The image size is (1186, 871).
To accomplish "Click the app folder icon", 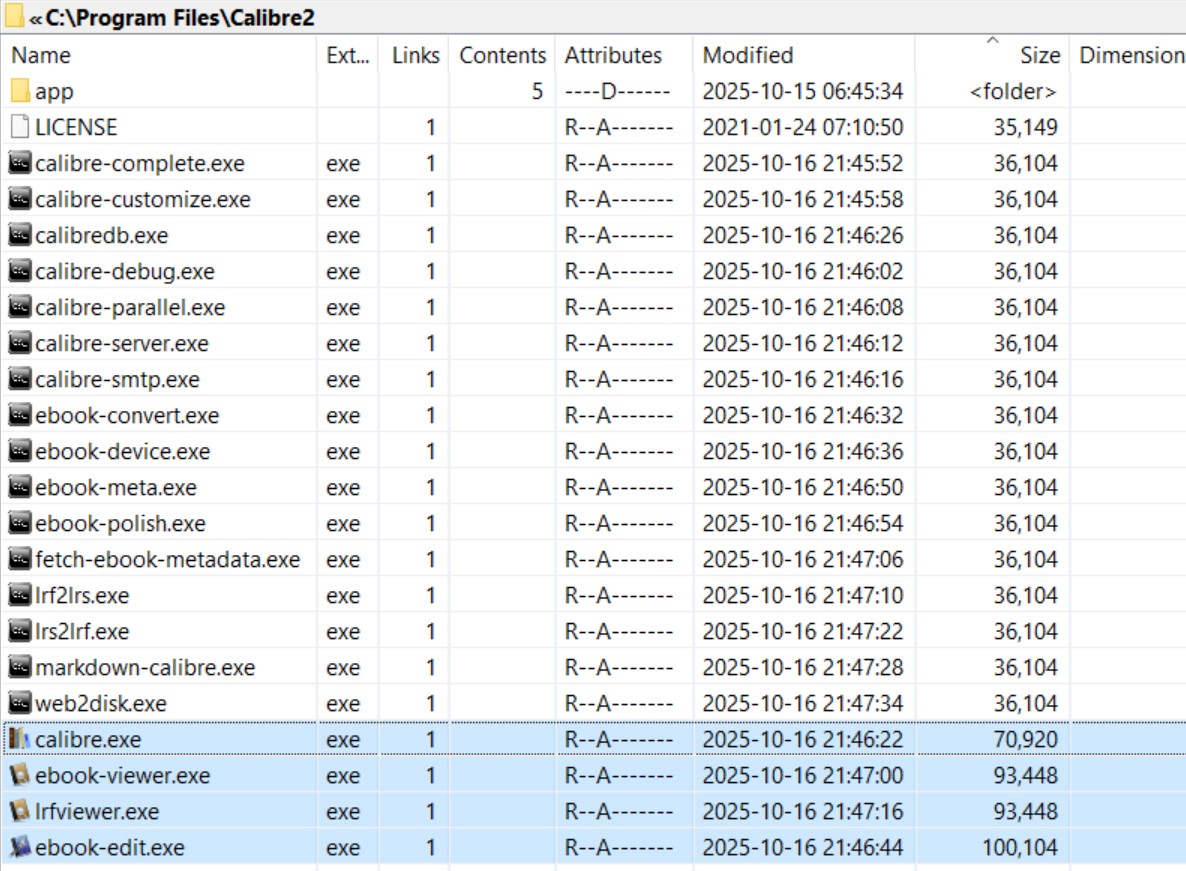I will click(x=20, y=91).
